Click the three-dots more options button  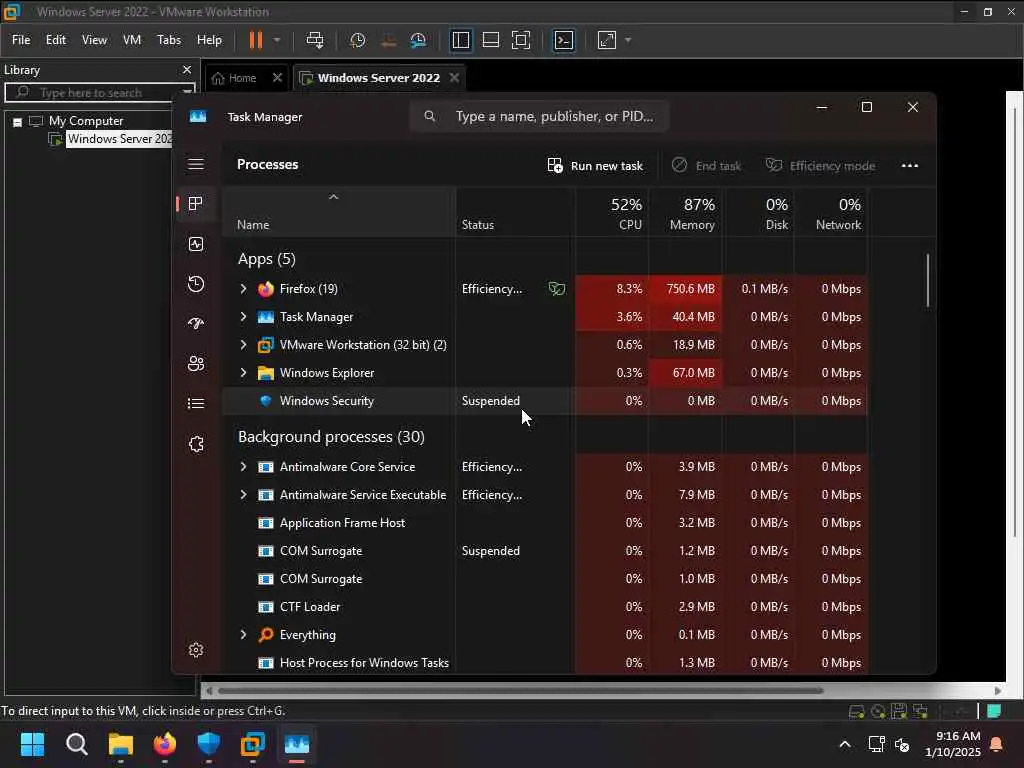tap(910, 166)
